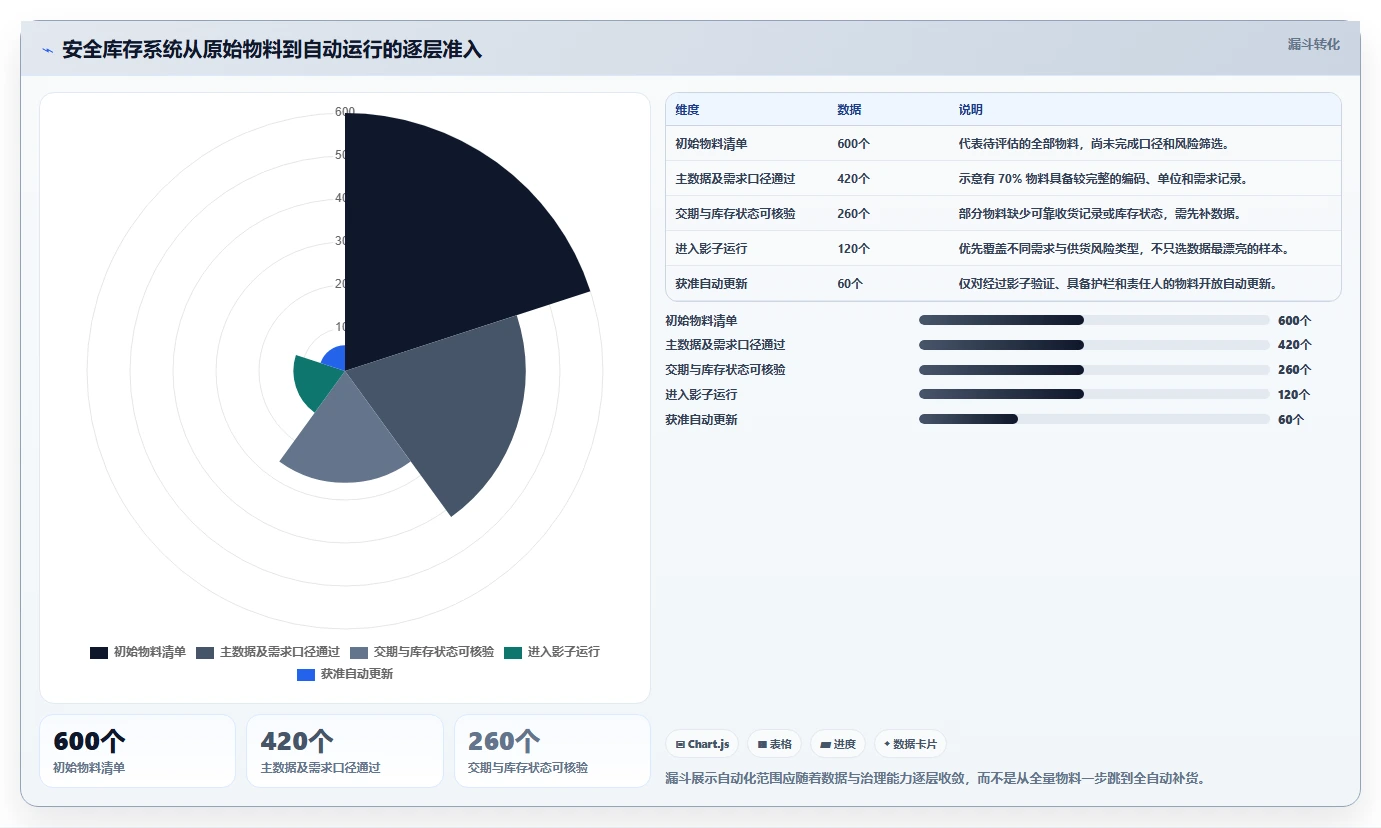Image resolution: width=1381 pixels, height=828 pixels.
Task: Click the 获准自动更新 progress bar
Action: click(1094, 419)
